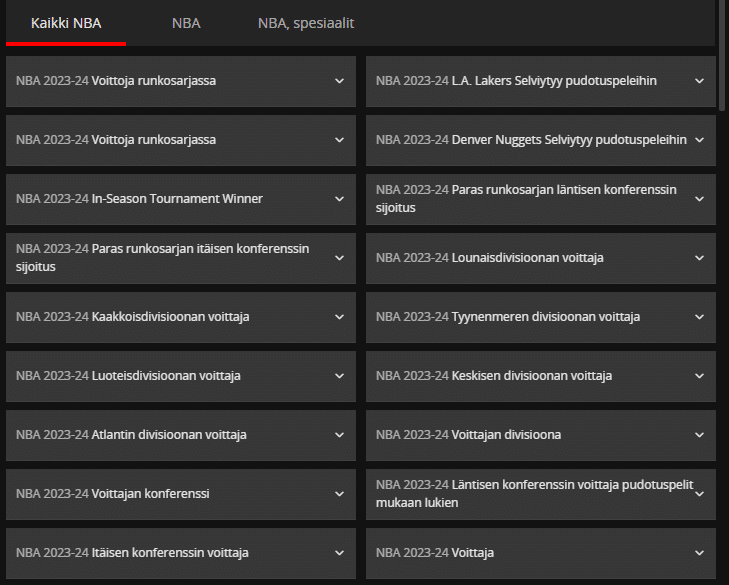Viewport: 729px width, 585px height.
Task: Expand Atlantin divisioonan voittaja chevron
Action: [339, 435]
